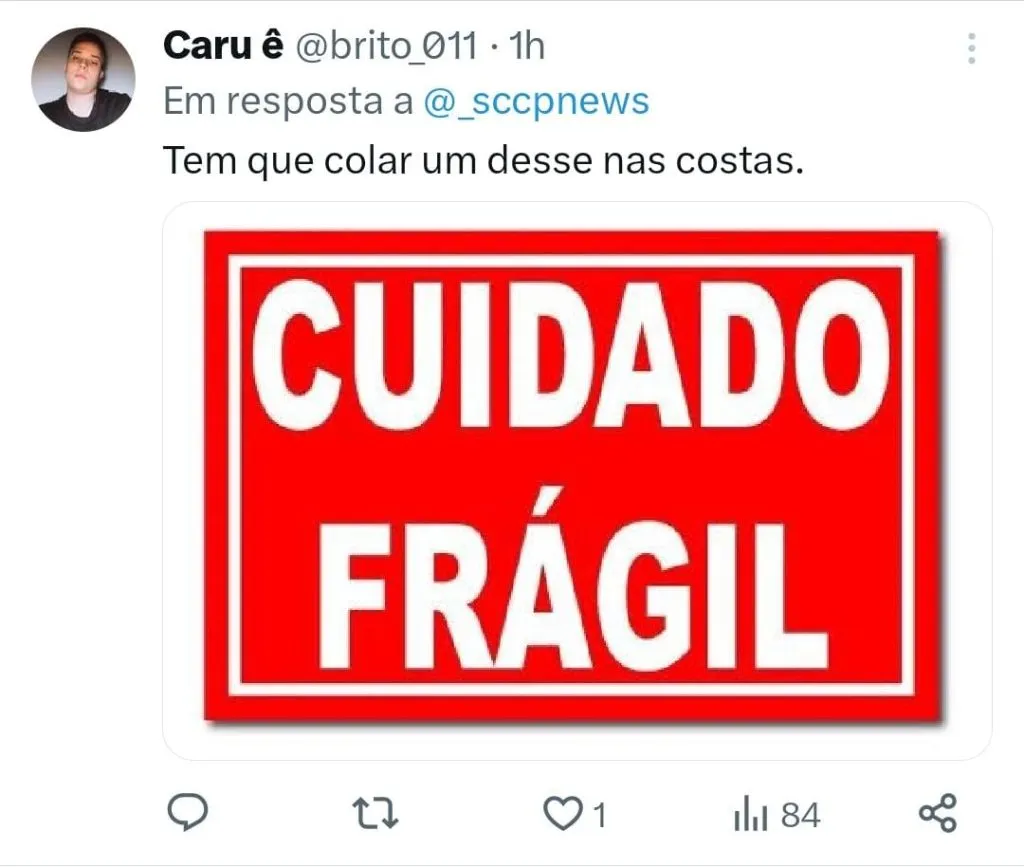Click the white margin of the image card

183,481
